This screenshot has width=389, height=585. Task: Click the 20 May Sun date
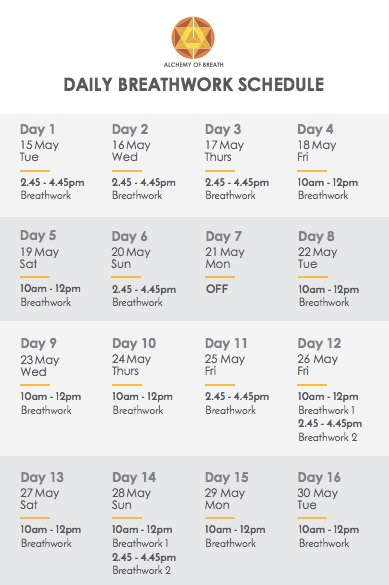[131, 258]
